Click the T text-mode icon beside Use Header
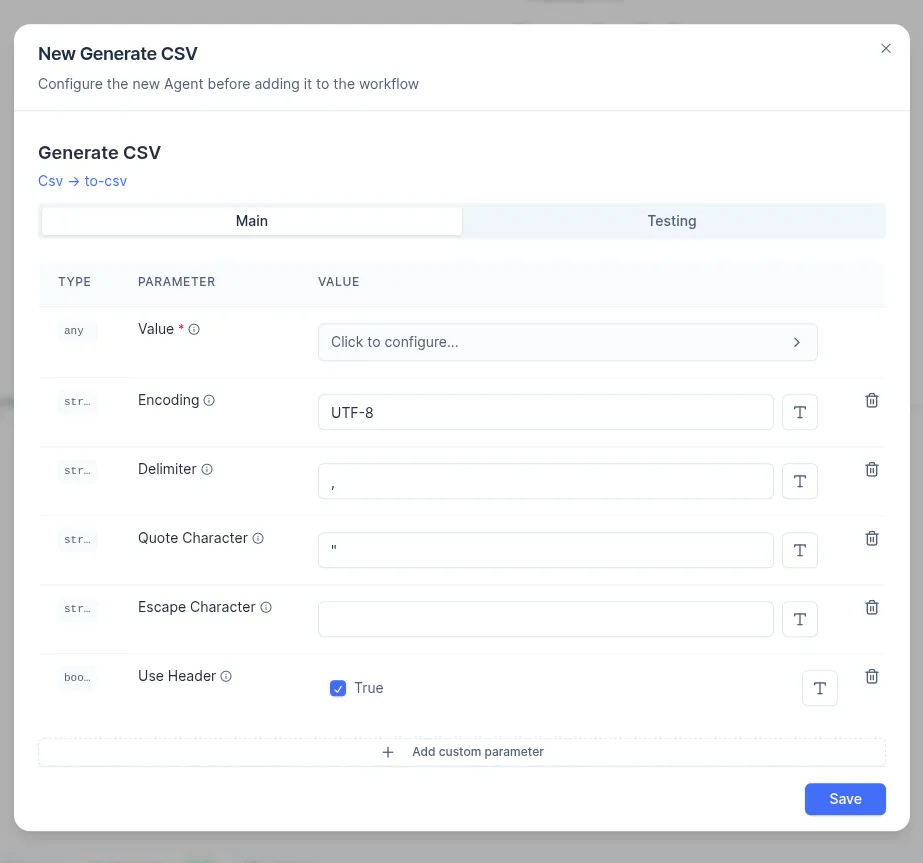Viewport: 923px width, 863px height. [819, 688]
